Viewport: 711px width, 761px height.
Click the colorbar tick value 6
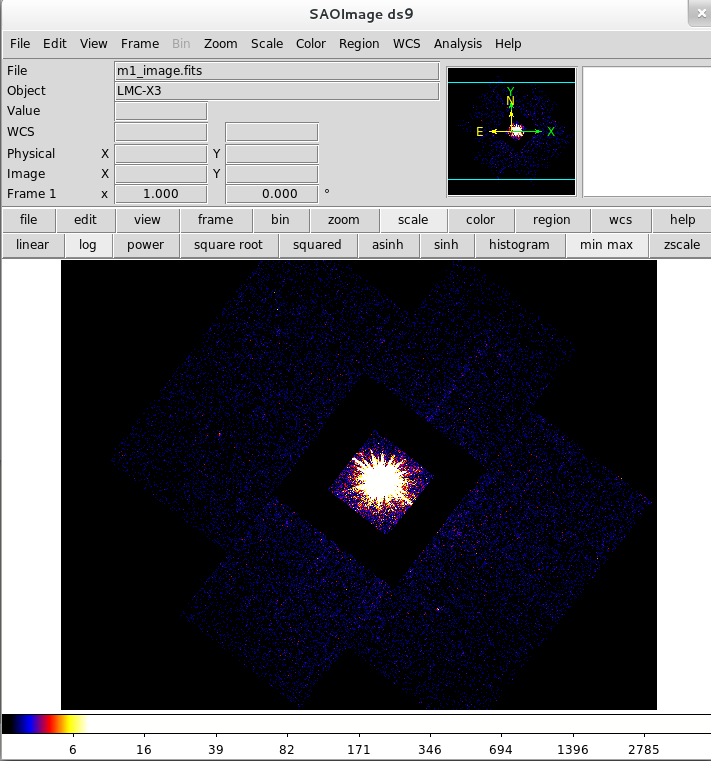coord(73,749)
